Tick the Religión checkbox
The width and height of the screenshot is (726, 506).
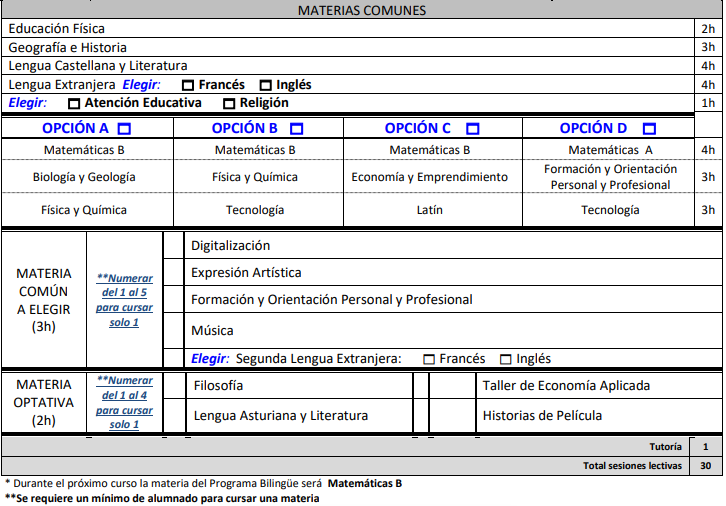click(229, 103)
